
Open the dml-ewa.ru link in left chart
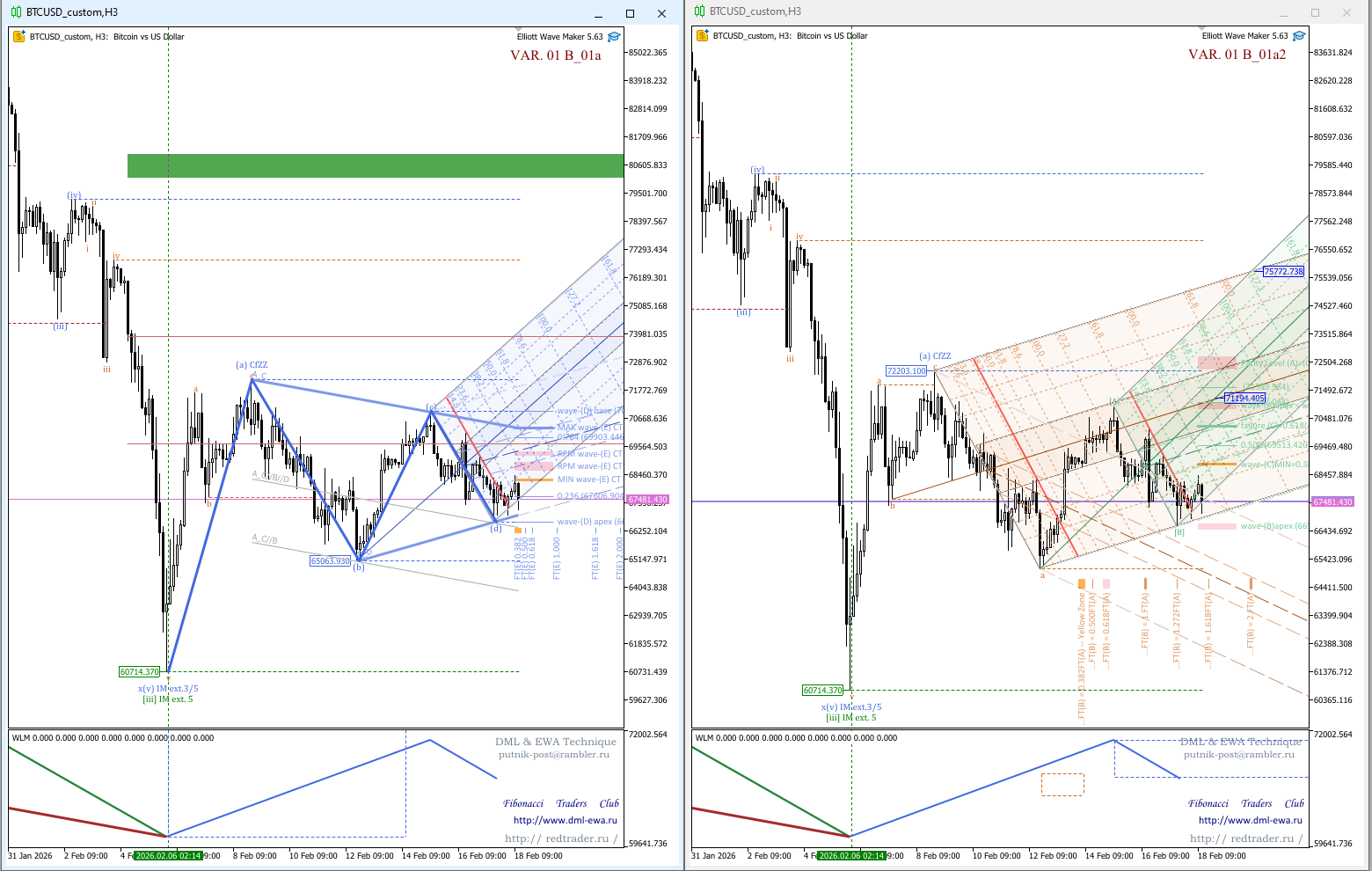tap(565, 821)
